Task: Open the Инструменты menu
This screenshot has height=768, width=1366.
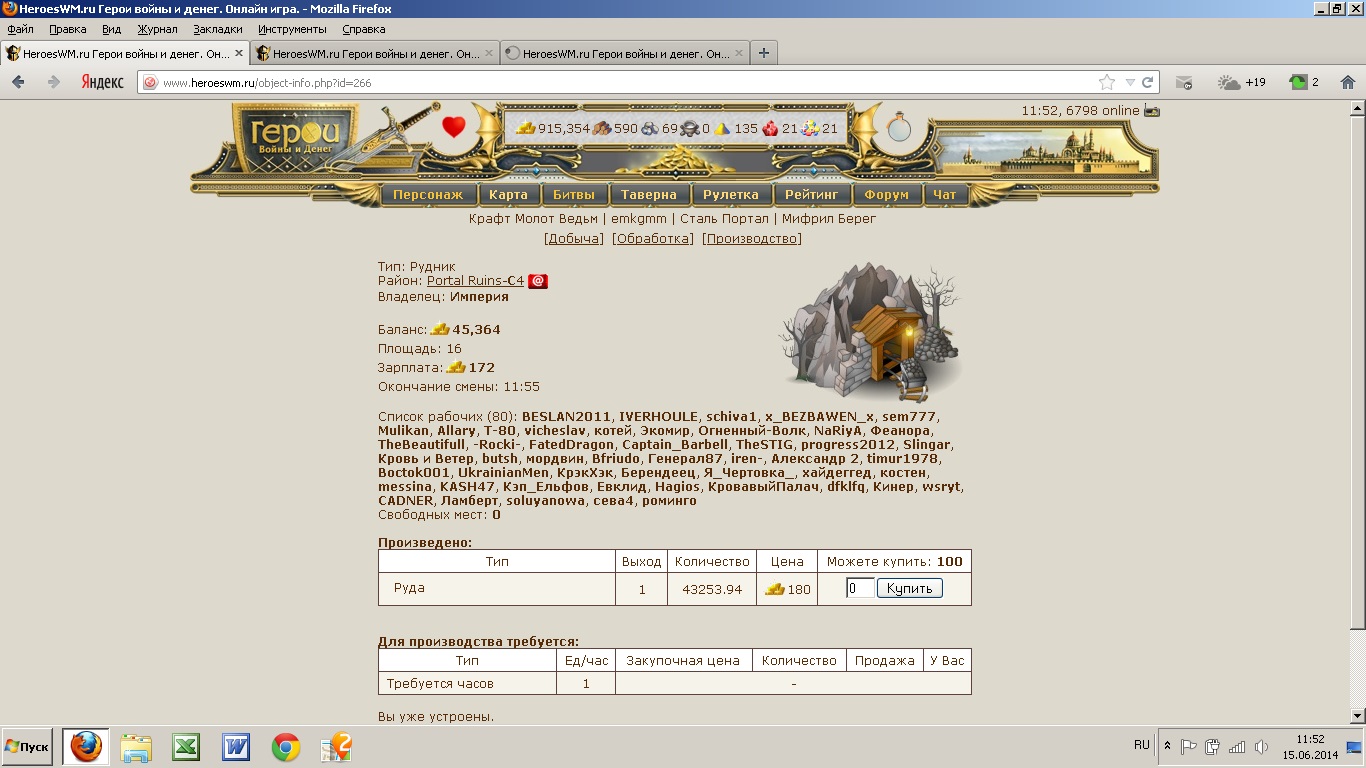Action: coord(292,30)
